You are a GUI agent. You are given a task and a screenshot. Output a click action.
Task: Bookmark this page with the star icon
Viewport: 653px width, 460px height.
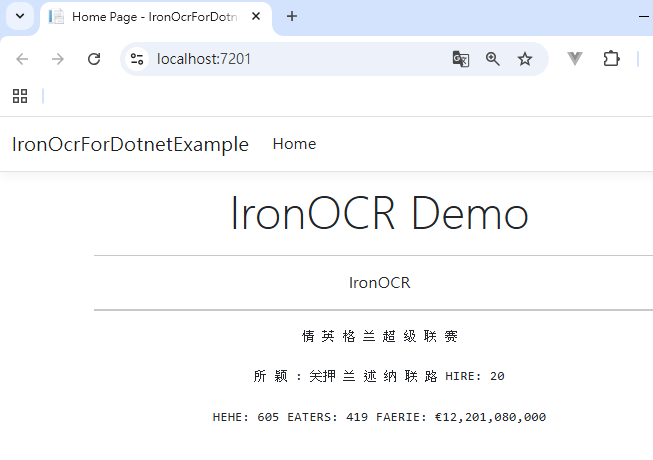coord(525,59)
